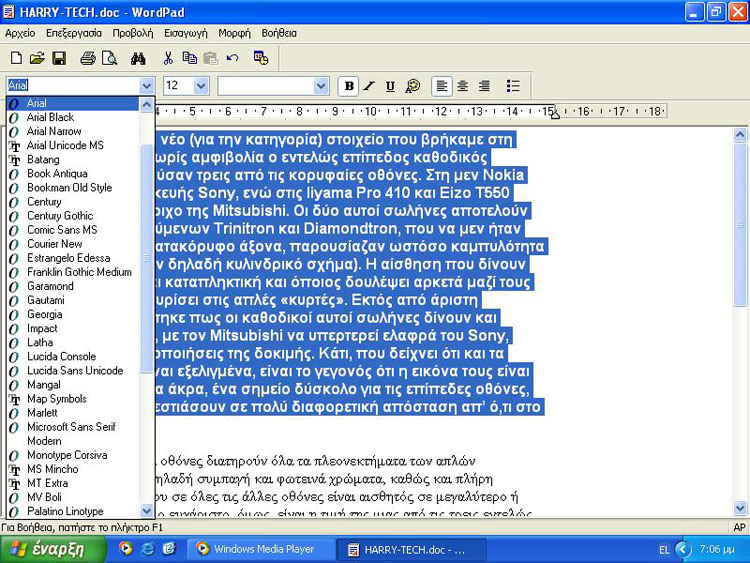750x563 pixels.
Task: Toggle Italic formatting
Action: point(369,86)
